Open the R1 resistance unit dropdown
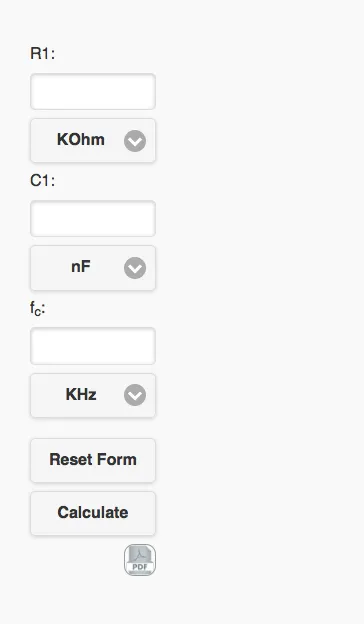 (x=93, y=140)
